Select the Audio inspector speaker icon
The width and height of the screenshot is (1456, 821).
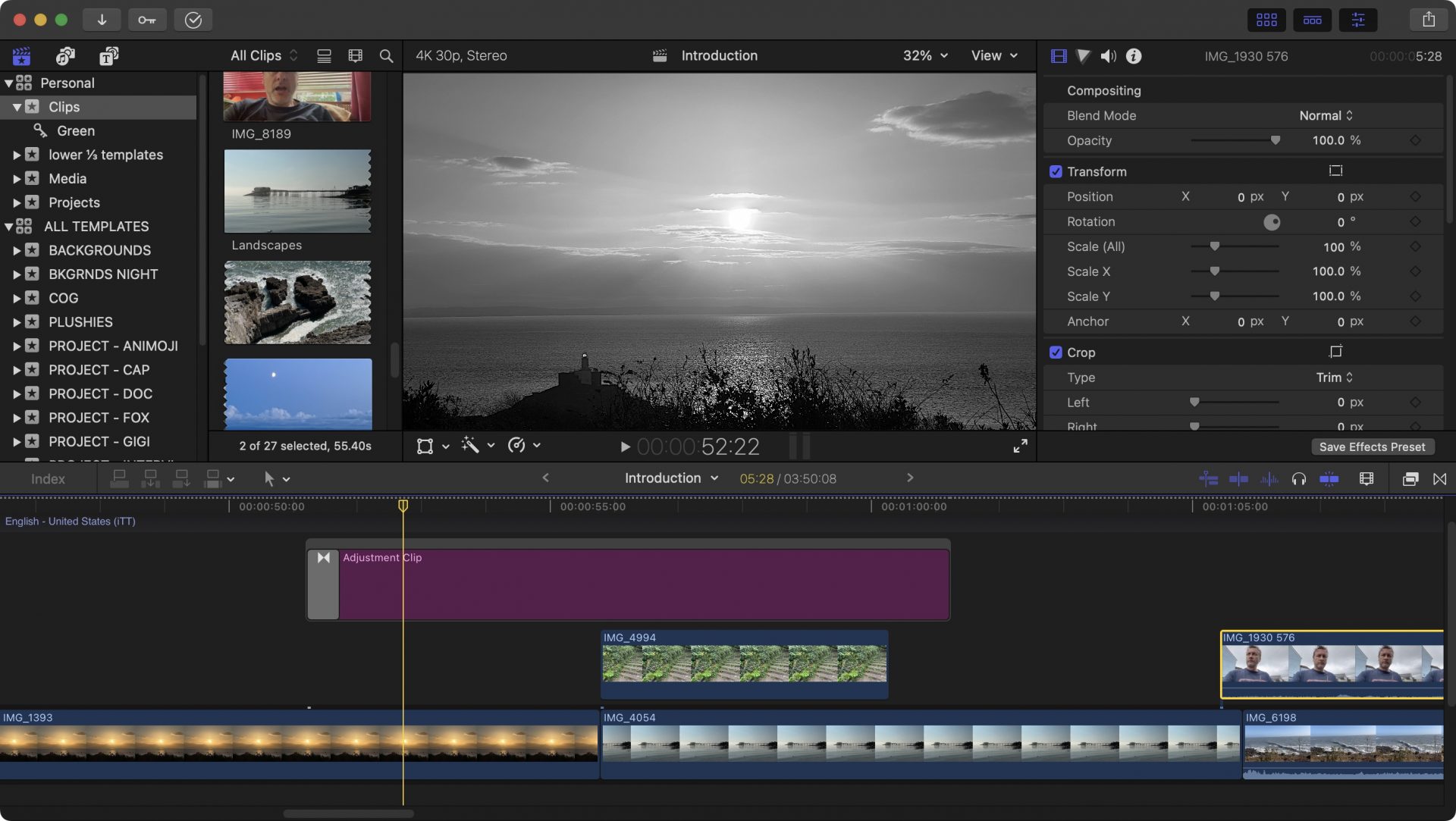[x=1108, y=55]
